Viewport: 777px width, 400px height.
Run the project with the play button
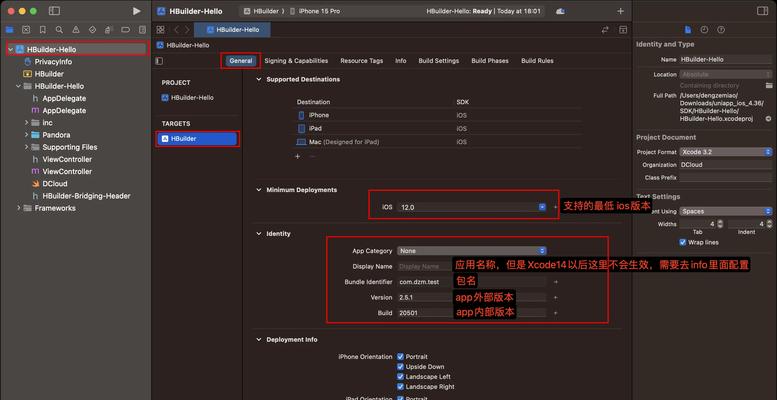click(137, 11)
